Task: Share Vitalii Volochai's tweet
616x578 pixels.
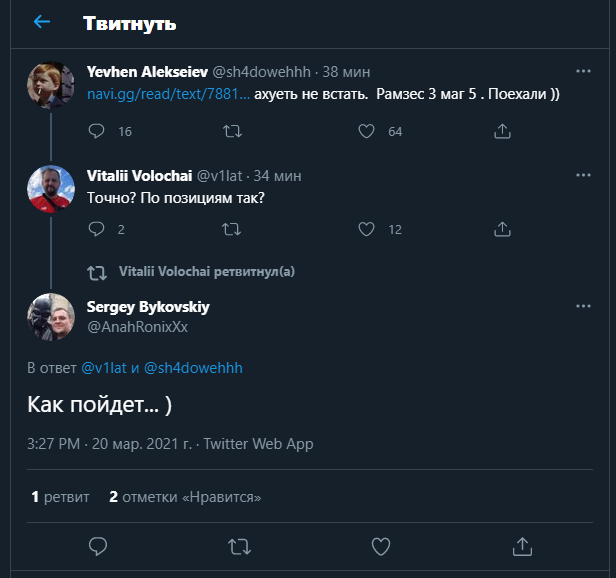Action: click(503, 229)
